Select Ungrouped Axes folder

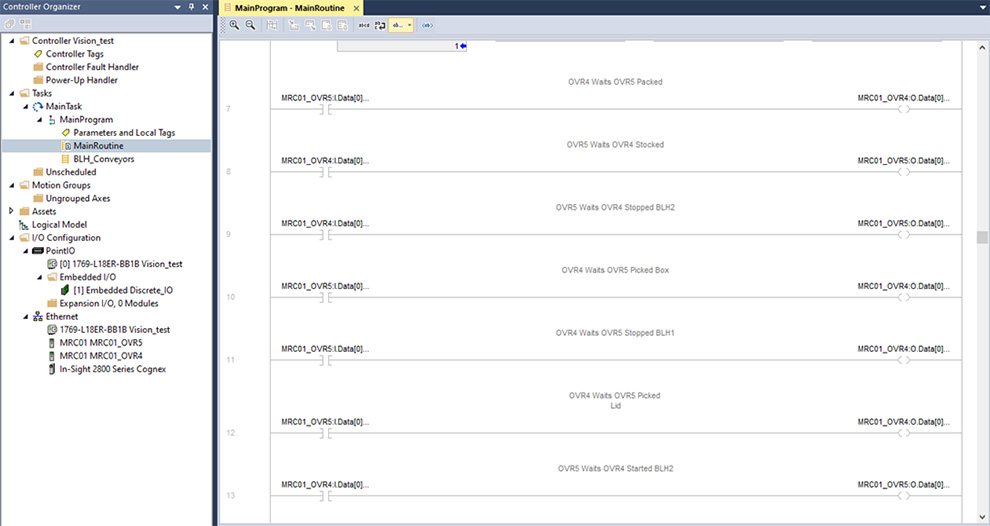(78, 198)
